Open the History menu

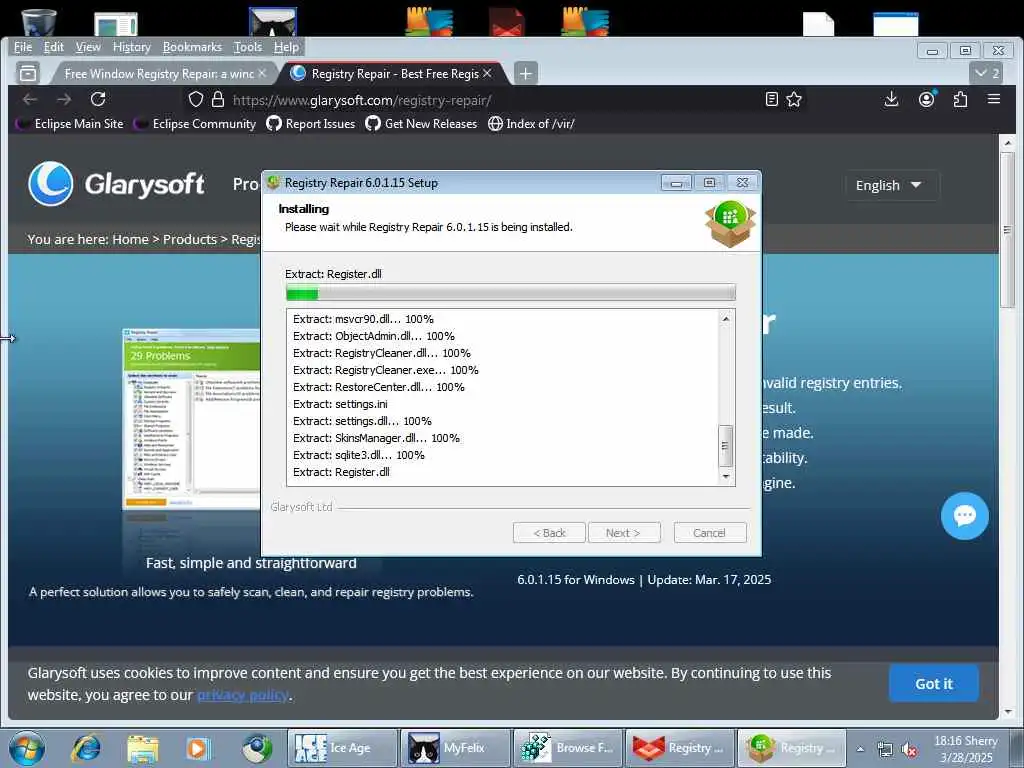[x=131, y=47]
